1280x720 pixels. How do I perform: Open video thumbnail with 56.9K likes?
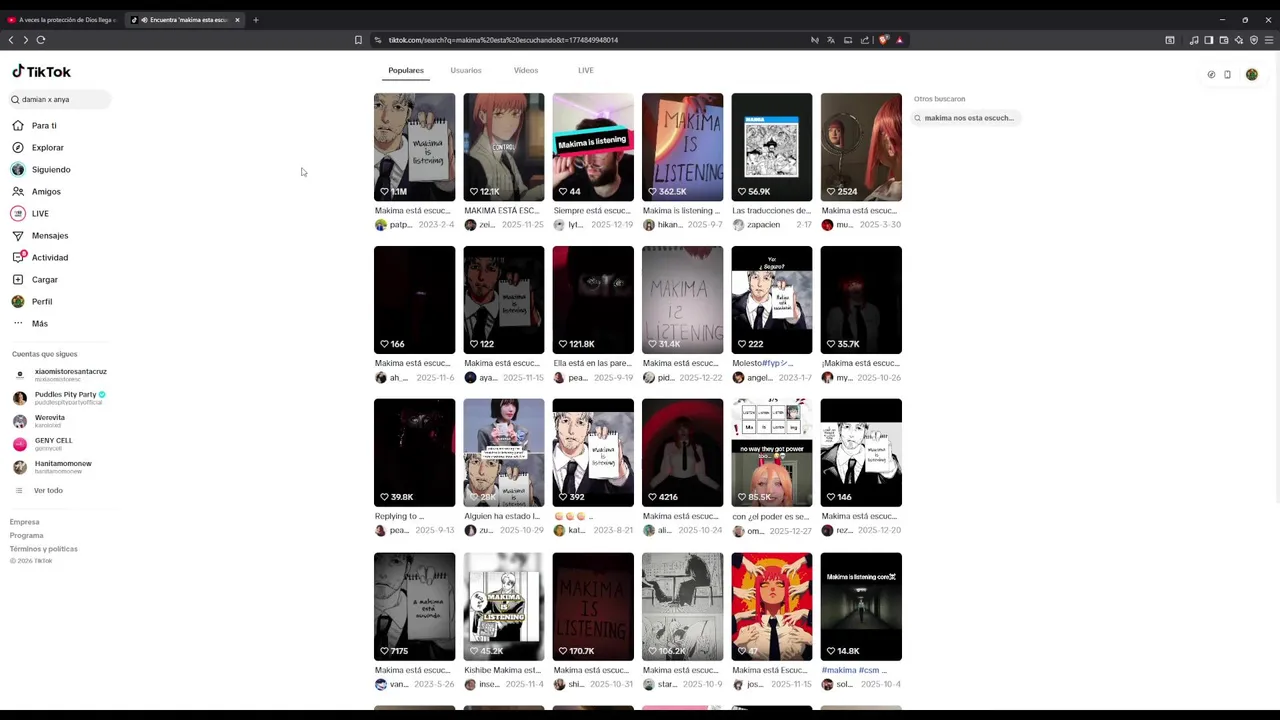pos(772,147)
